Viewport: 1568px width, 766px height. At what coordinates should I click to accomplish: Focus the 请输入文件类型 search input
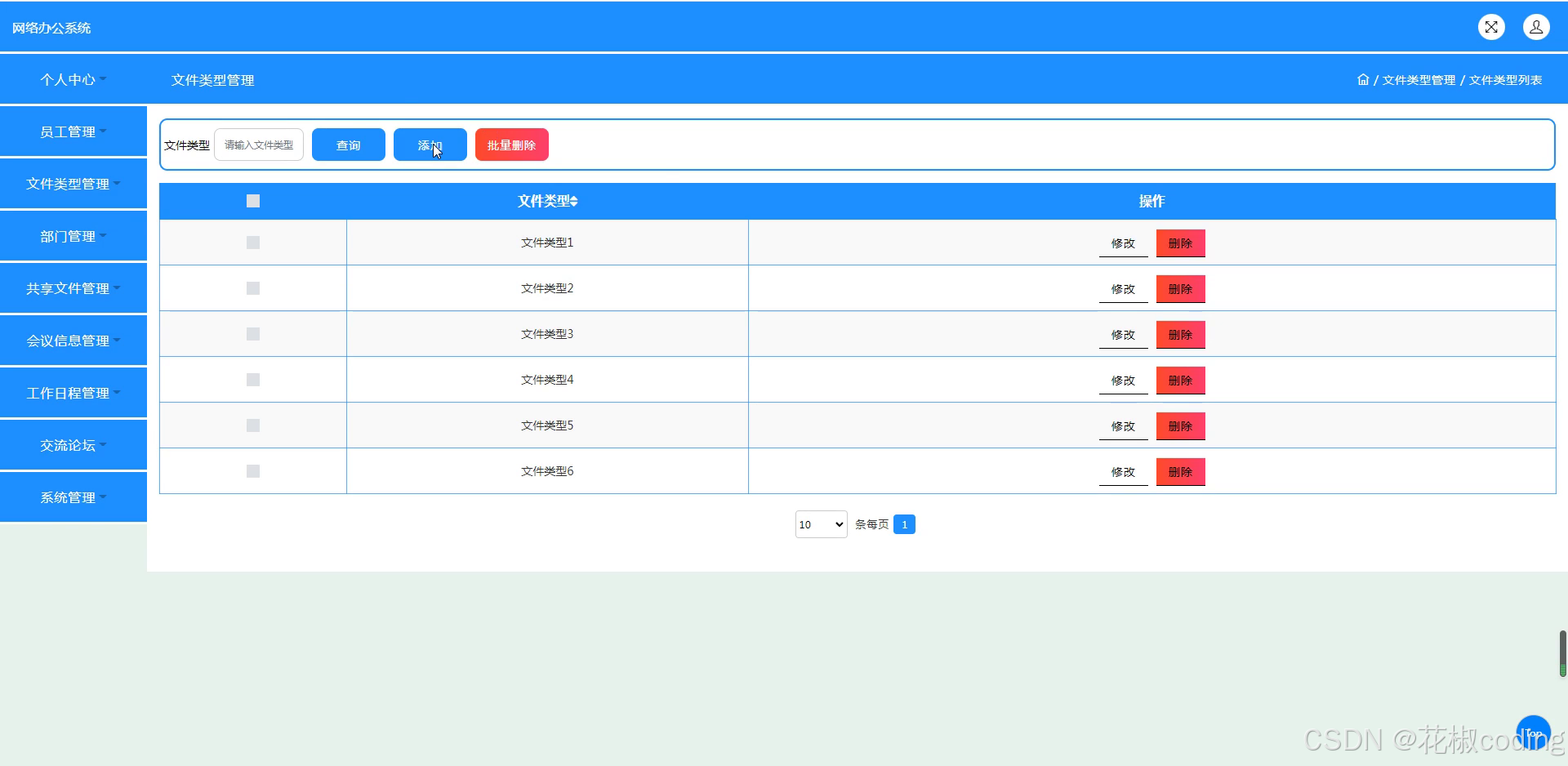click(259, 145)
